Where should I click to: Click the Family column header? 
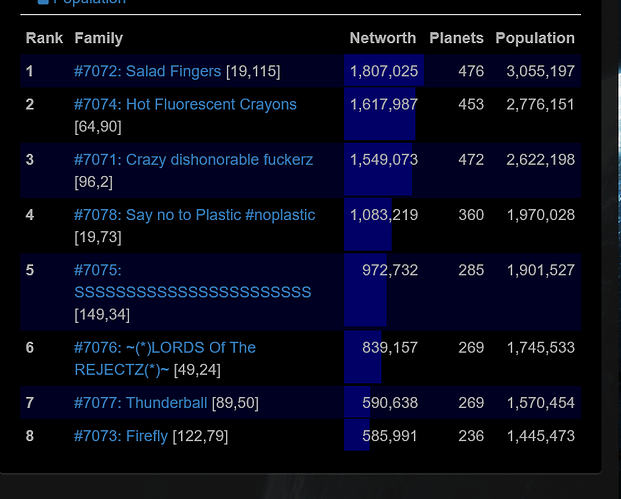pos(98,38)
